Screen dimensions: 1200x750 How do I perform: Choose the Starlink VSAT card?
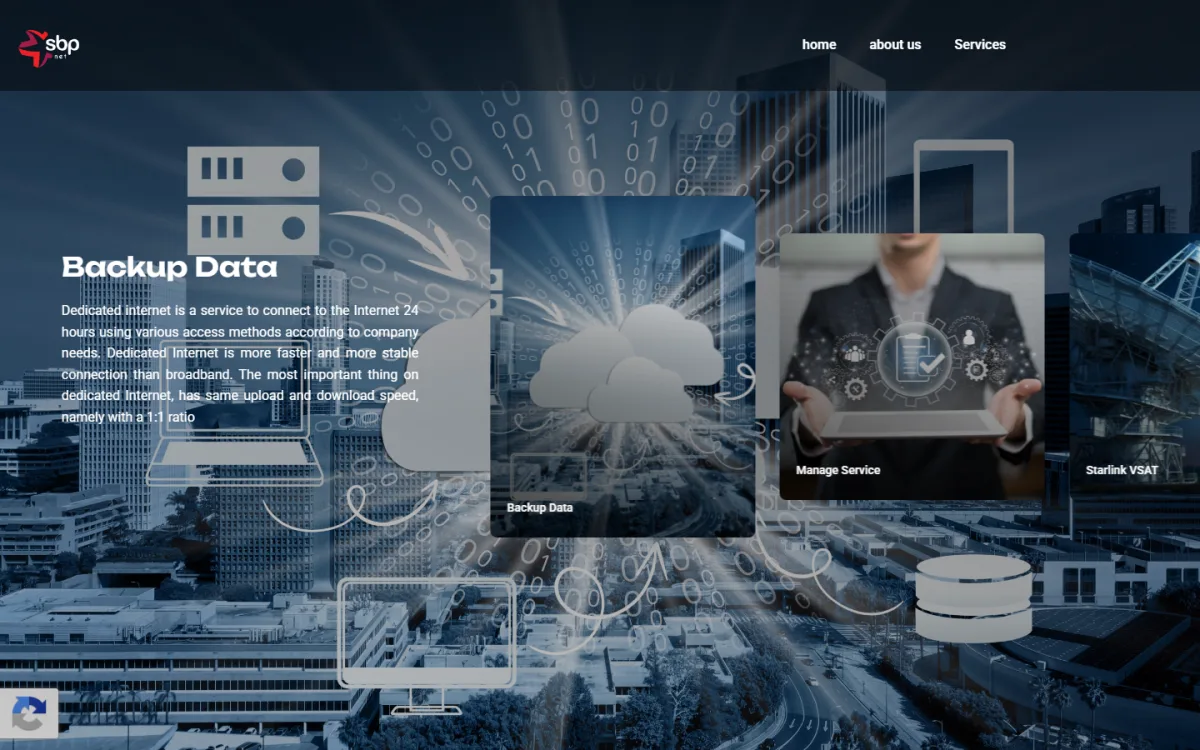pyautogui.click(x=1135, y=366)
